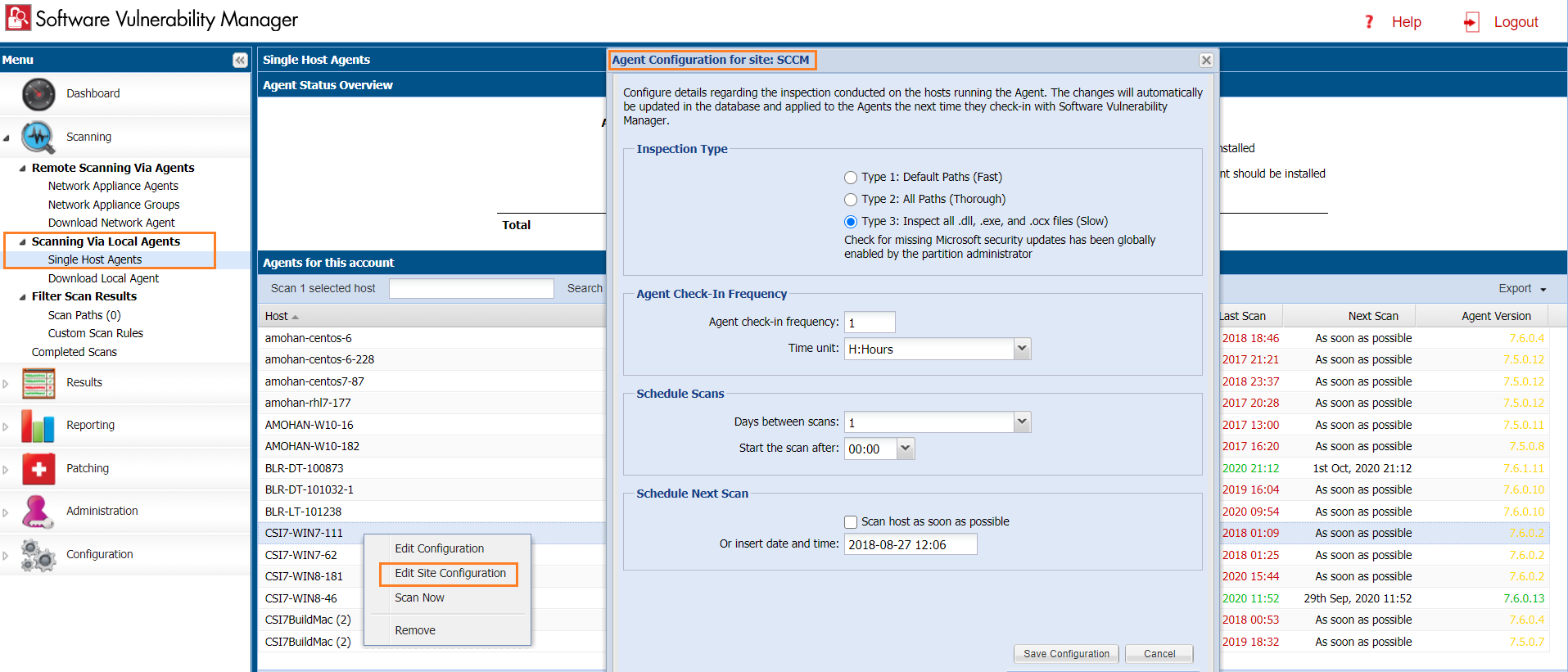1568x672 pixels.
Task: Open the Export dropdown menu
Action: (1522, 289)
